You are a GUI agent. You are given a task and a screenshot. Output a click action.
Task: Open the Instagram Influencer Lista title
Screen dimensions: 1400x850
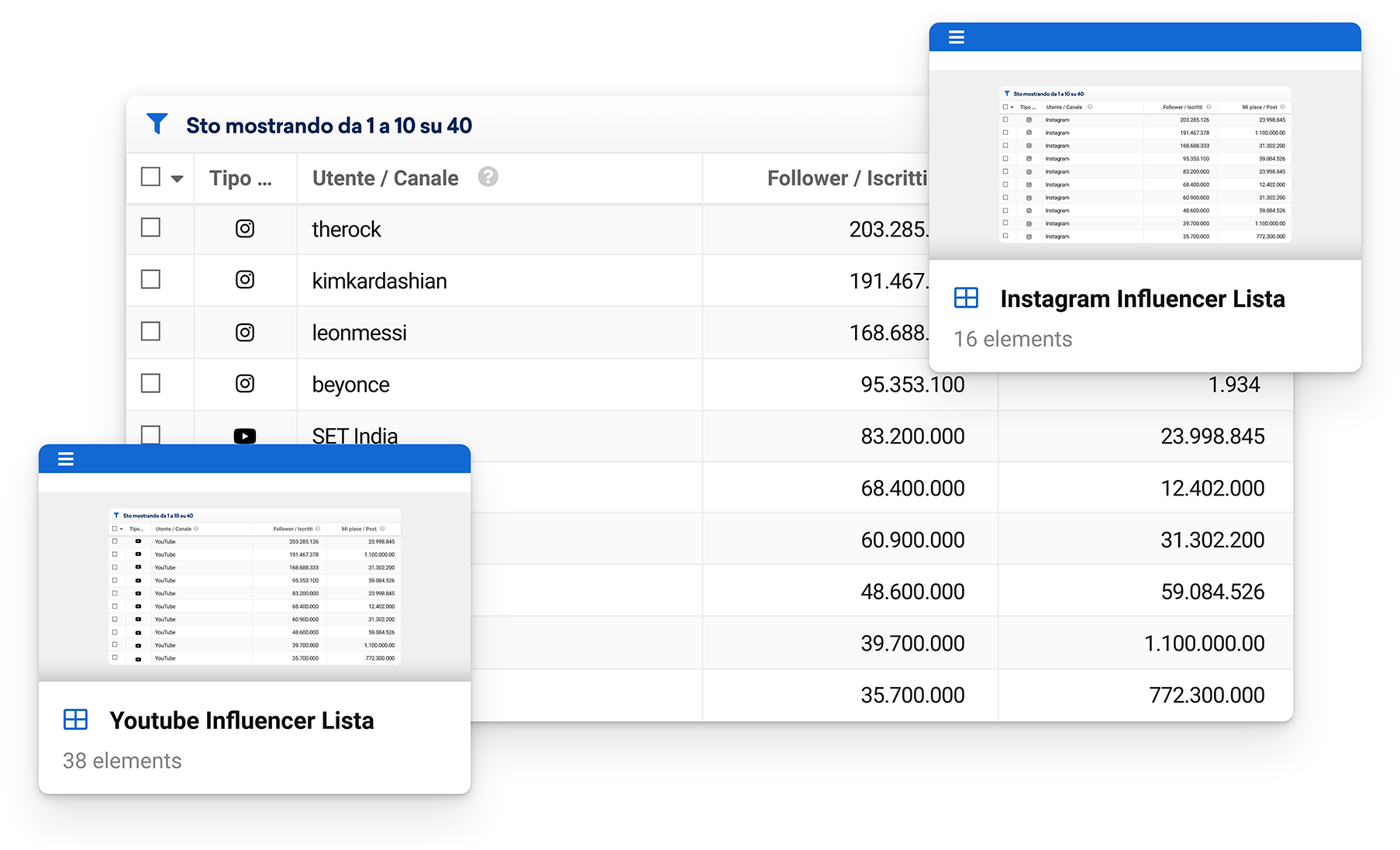[1142, 299]
